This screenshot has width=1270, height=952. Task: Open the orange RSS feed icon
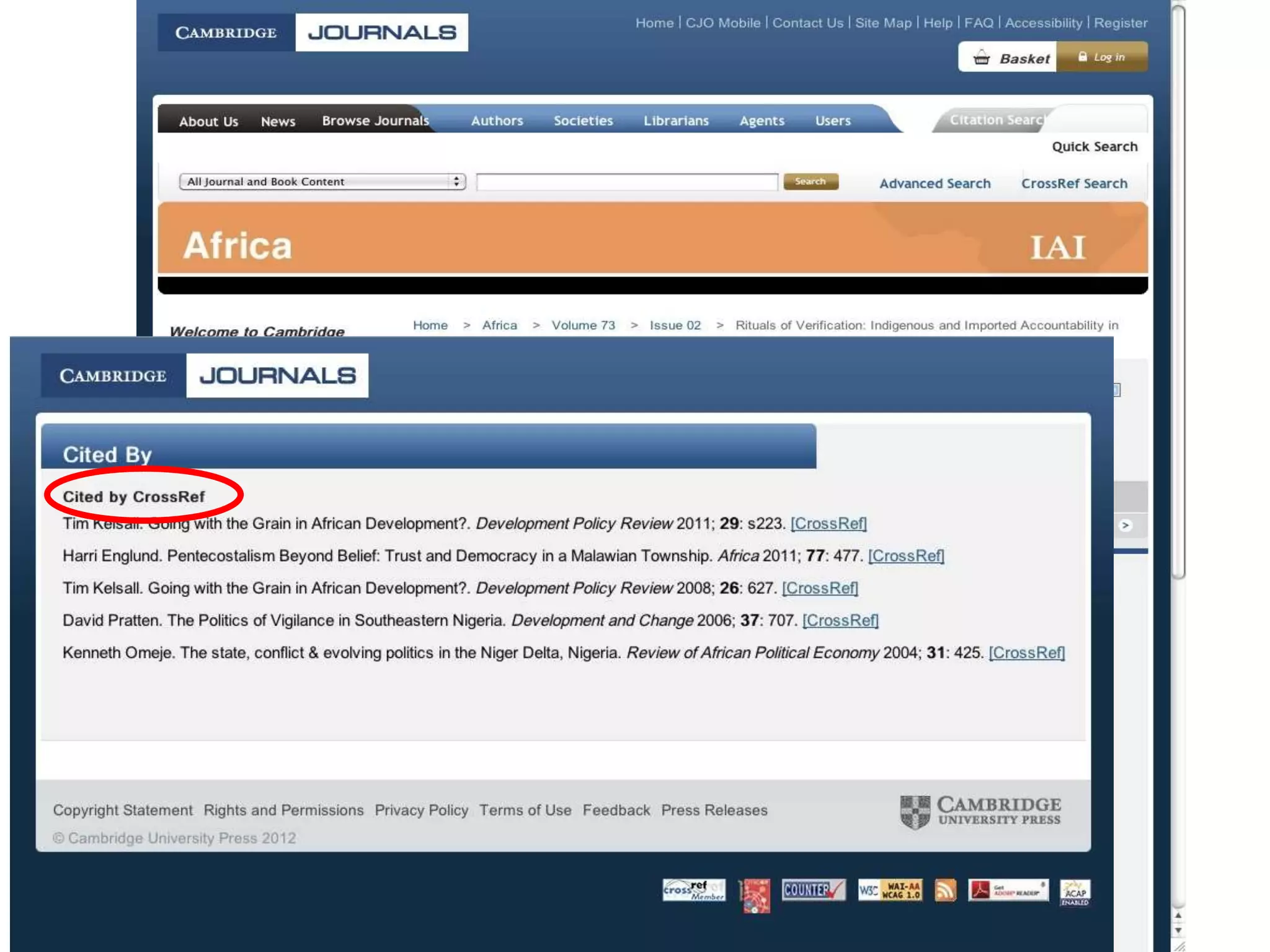[945, 891]
